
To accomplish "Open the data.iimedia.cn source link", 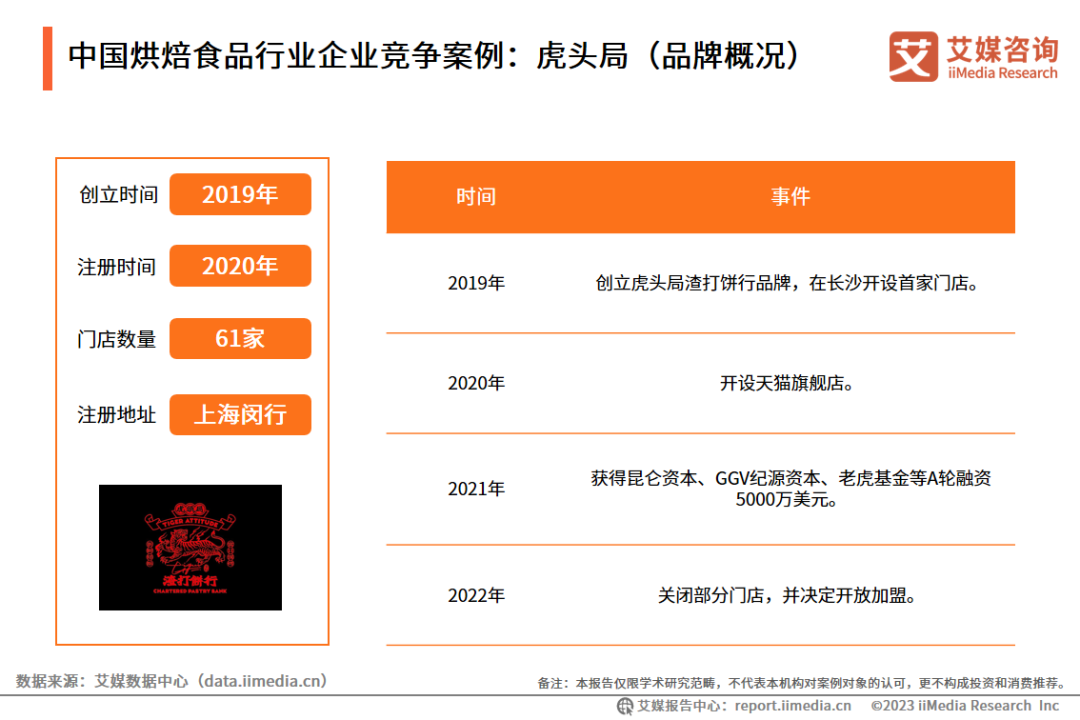I will click(x=263, y=681).
